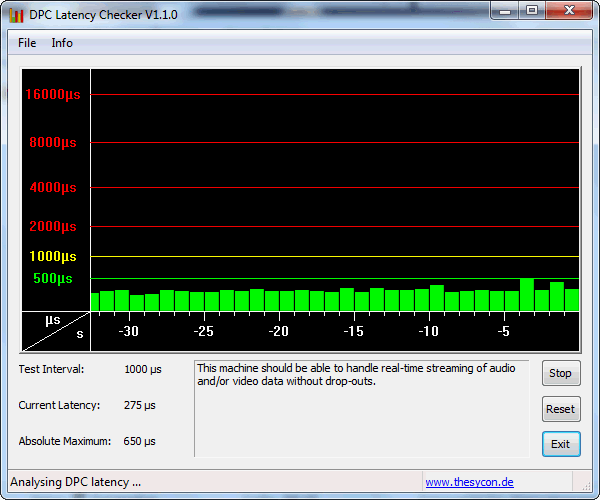Click the -15 time axis label
This screenshot has width=600, height=500.
tap(354, 331)
